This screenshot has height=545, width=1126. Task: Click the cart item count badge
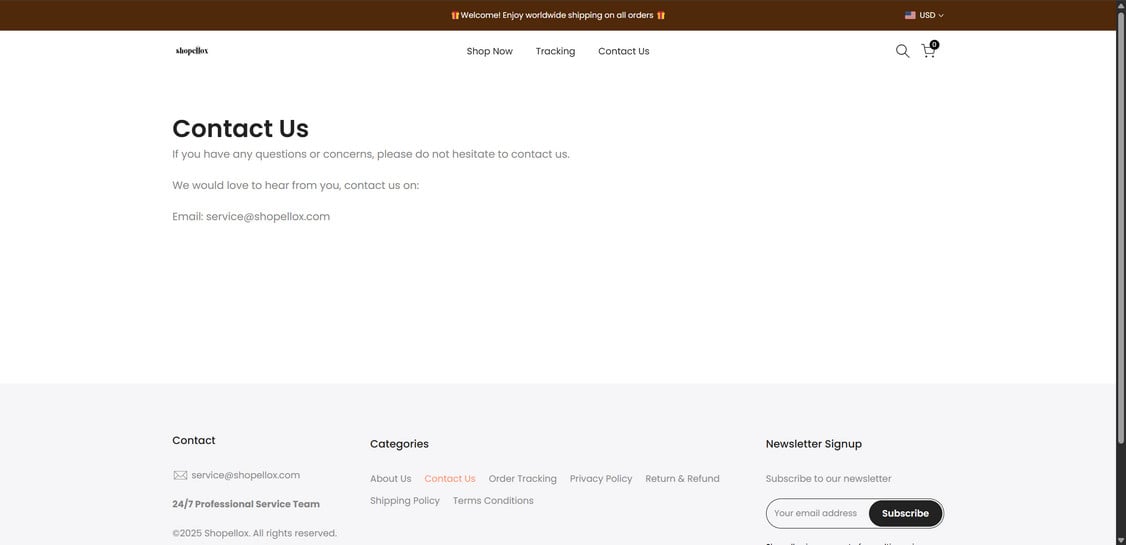pos(934,45)
